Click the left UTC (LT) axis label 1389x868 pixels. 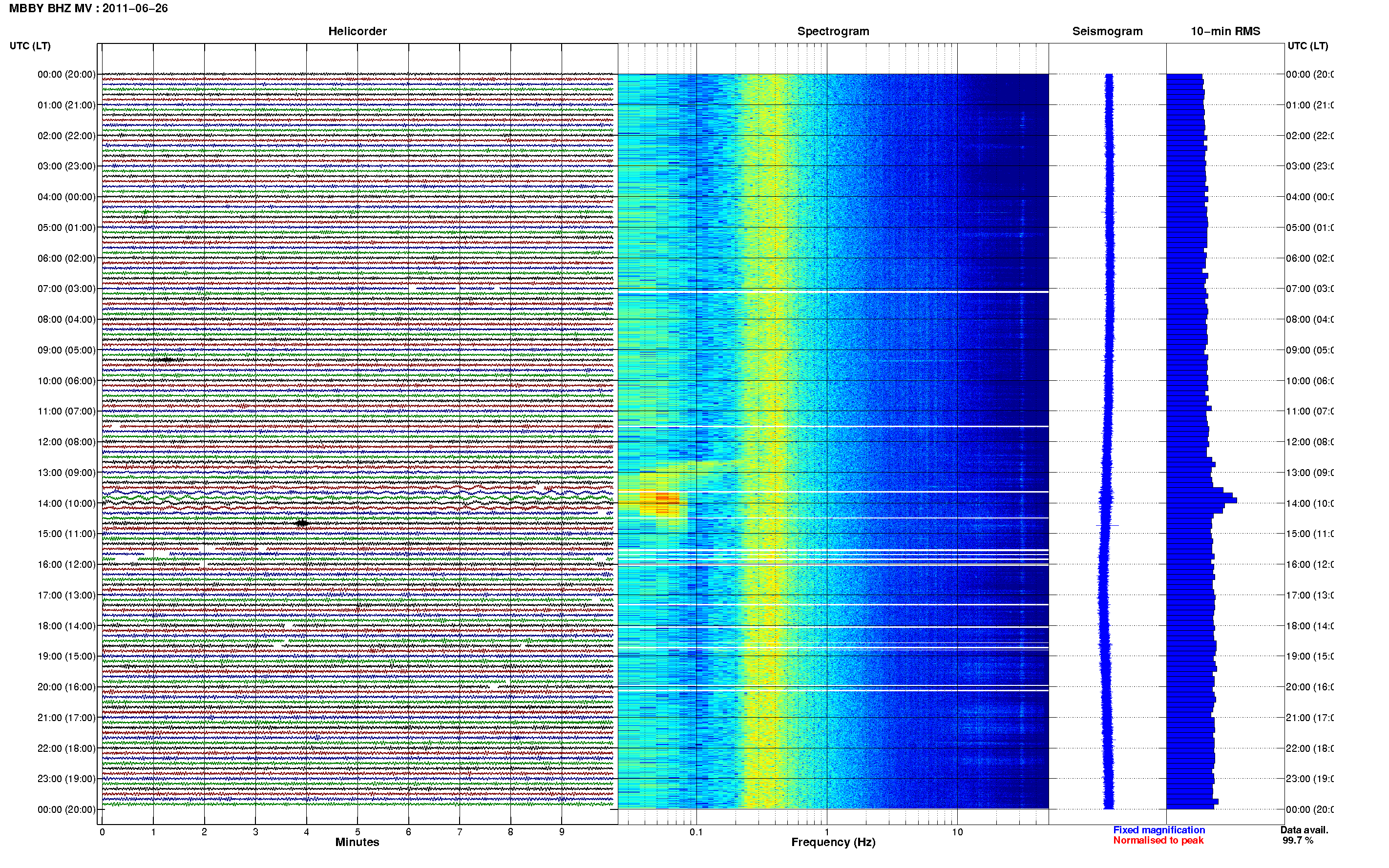click(x=30, y=46)
